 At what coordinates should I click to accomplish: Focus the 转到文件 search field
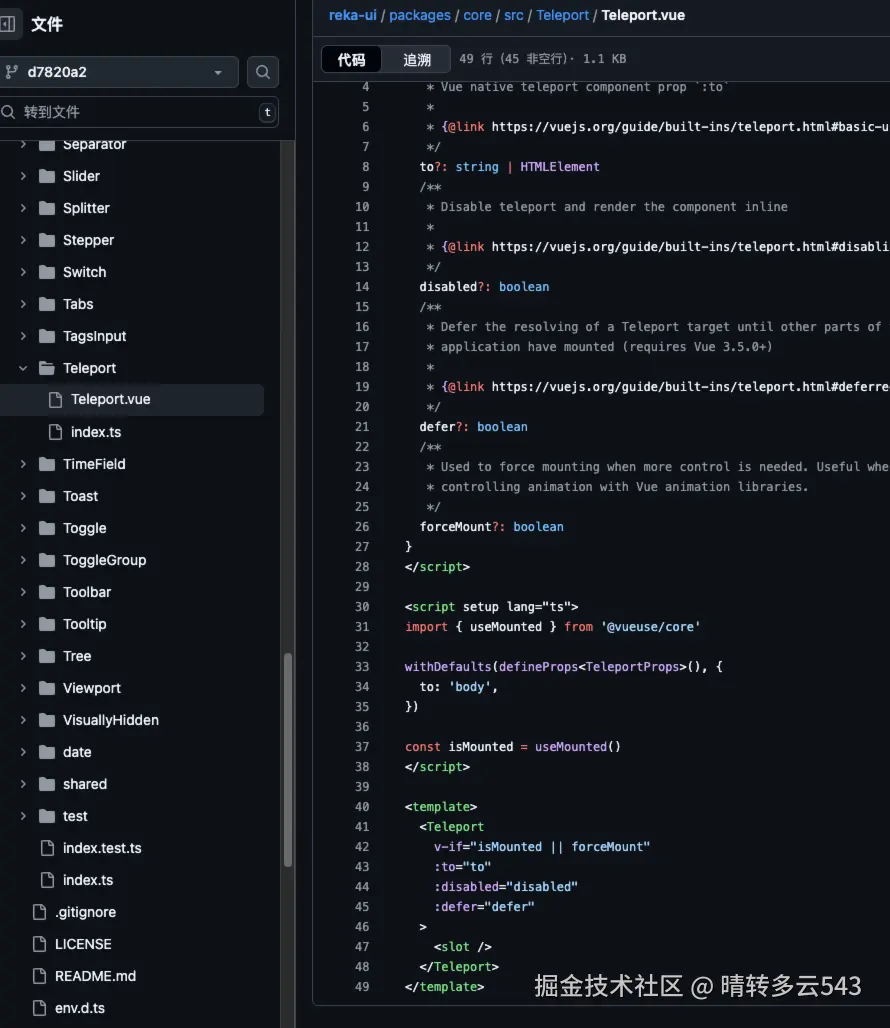138,112
